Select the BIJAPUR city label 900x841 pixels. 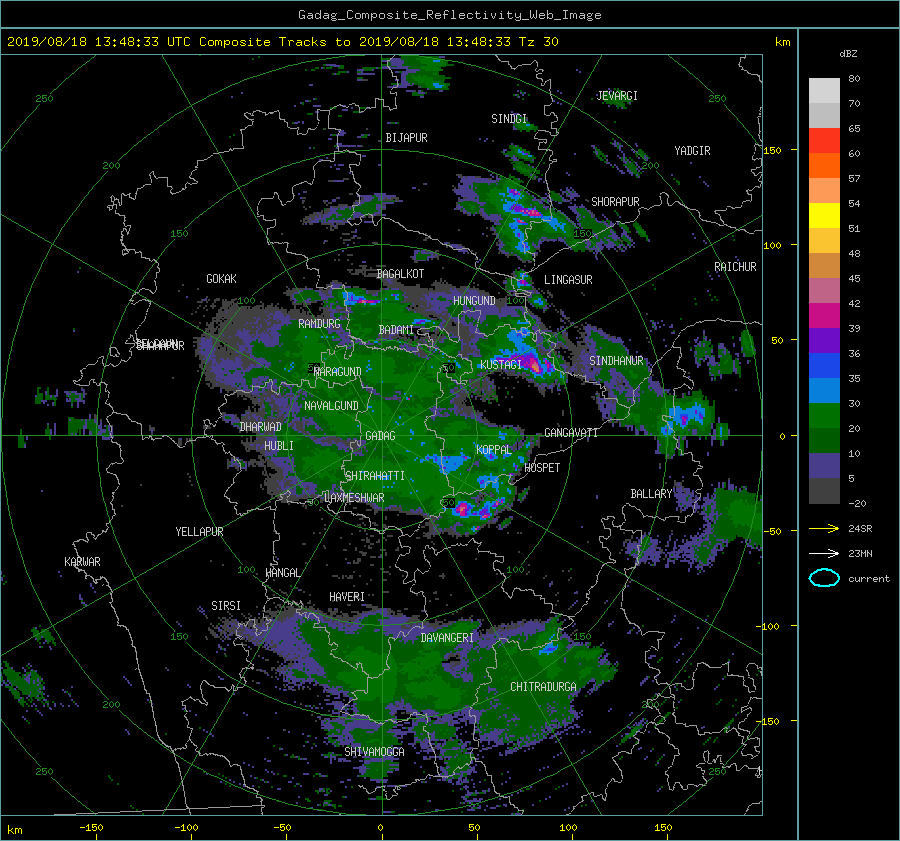tap(406, 138)
